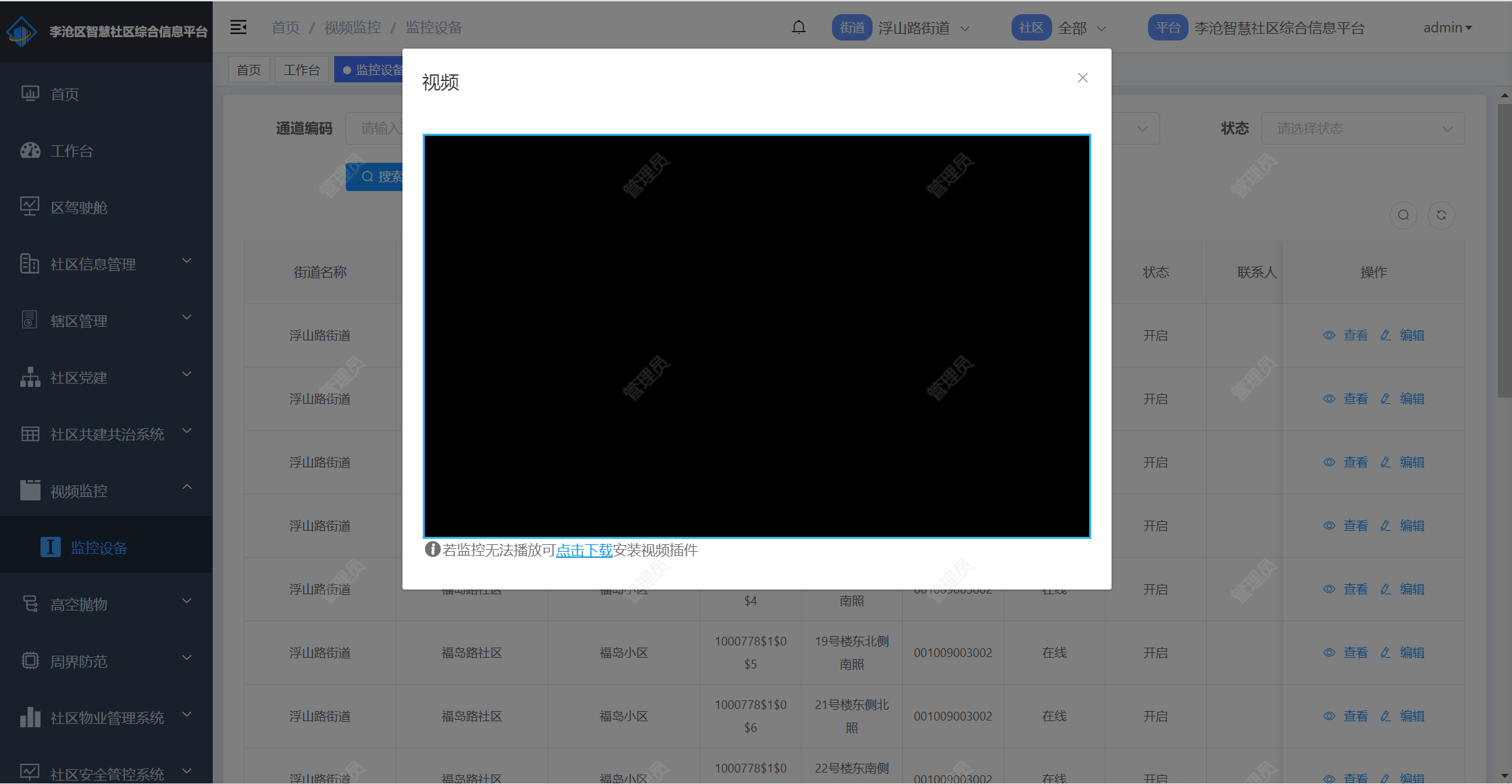Click 查看 in the fourth table row
Viewport: 1512px width, 784px height.
pos(1346,526)
